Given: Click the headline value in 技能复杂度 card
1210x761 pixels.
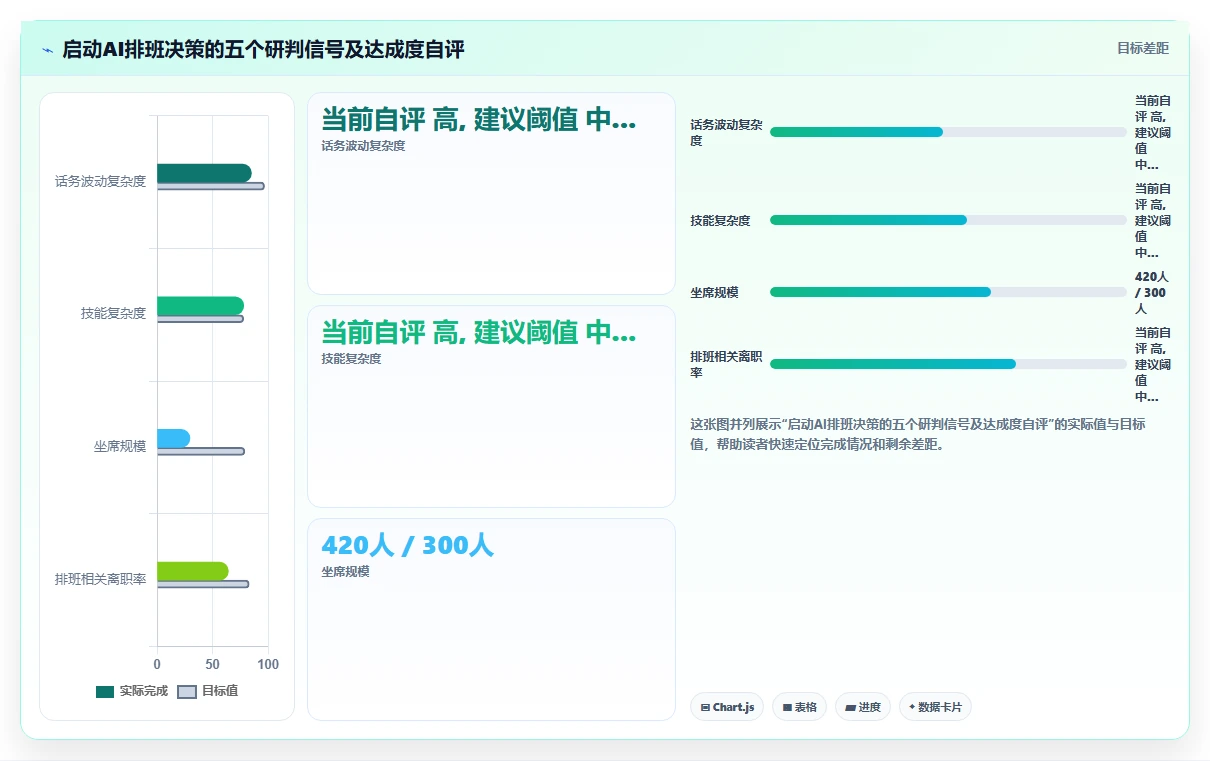Looking at the screenshot, I should (x=478, y=332).
